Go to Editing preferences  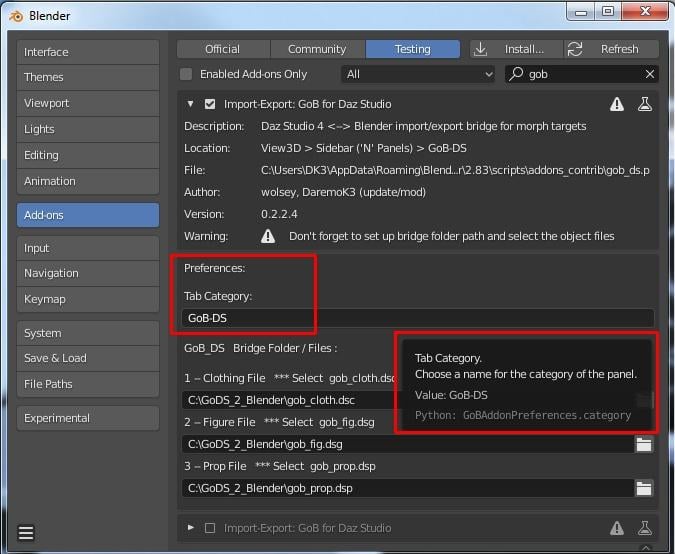click(x=88, y=155)
